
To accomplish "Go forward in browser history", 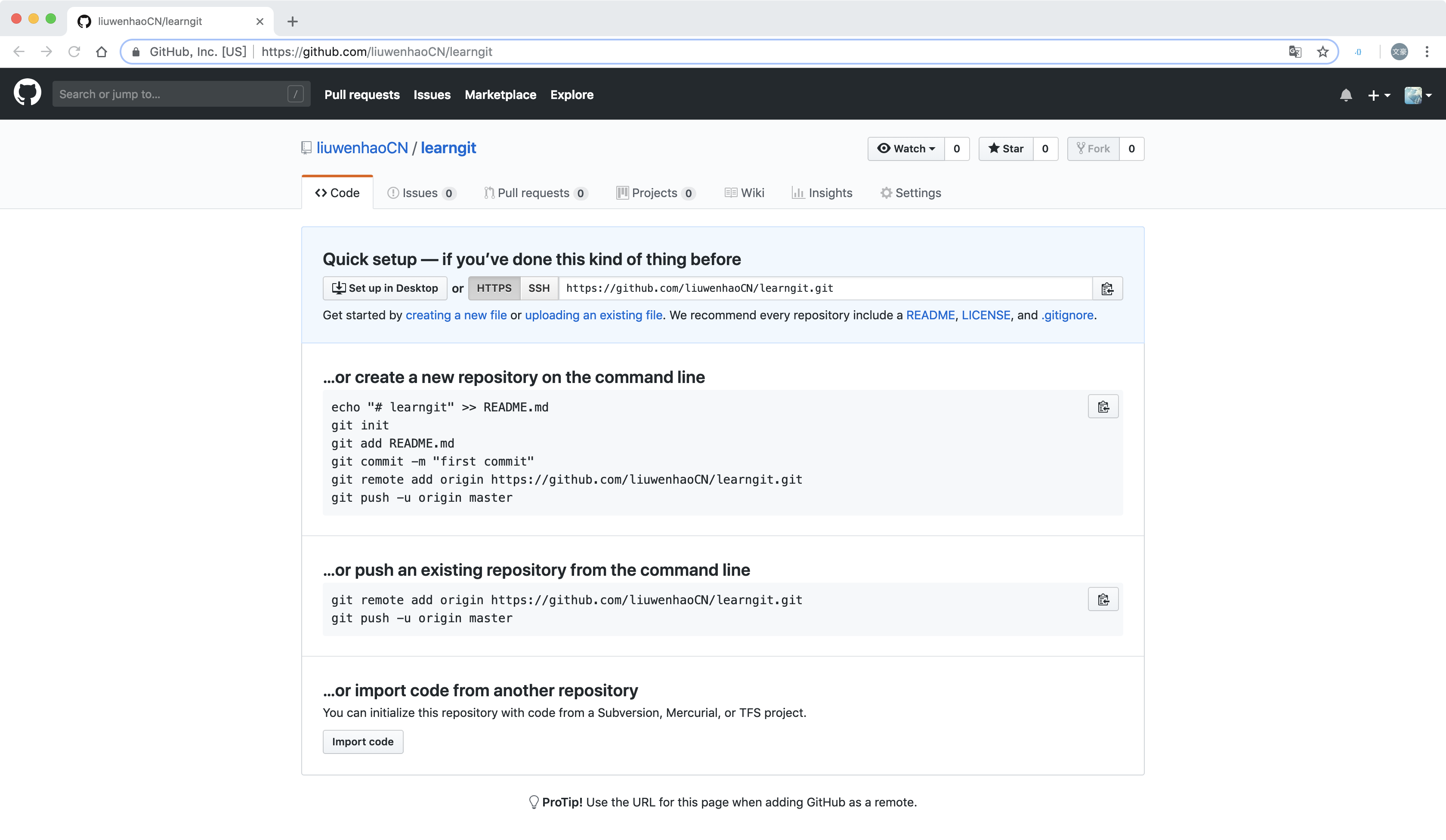I will [x=46, y=52].
